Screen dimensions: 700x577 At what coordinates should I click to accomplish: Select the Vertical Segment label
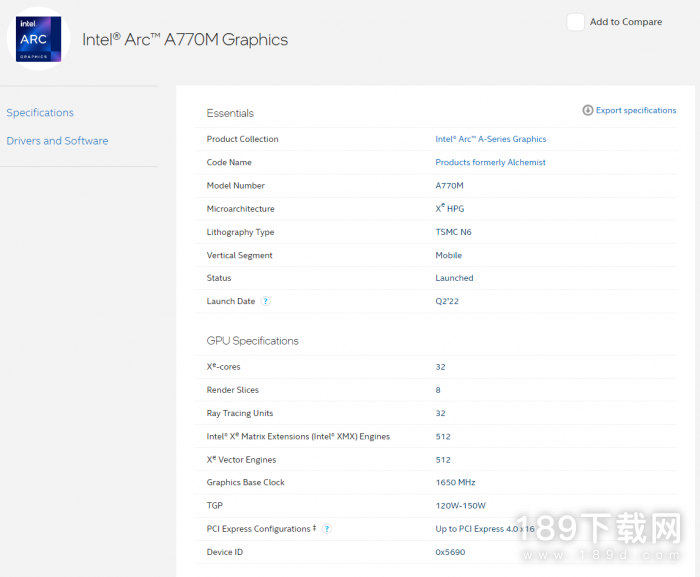tap(239, 255)
